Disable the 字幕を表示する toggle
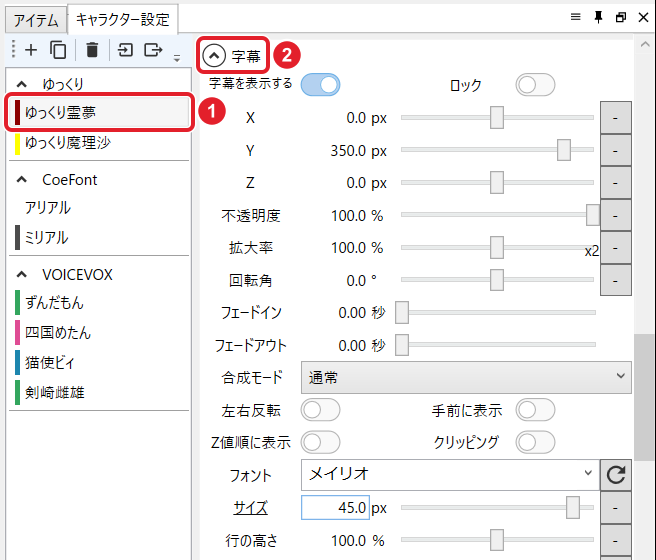 coord(320,84)
